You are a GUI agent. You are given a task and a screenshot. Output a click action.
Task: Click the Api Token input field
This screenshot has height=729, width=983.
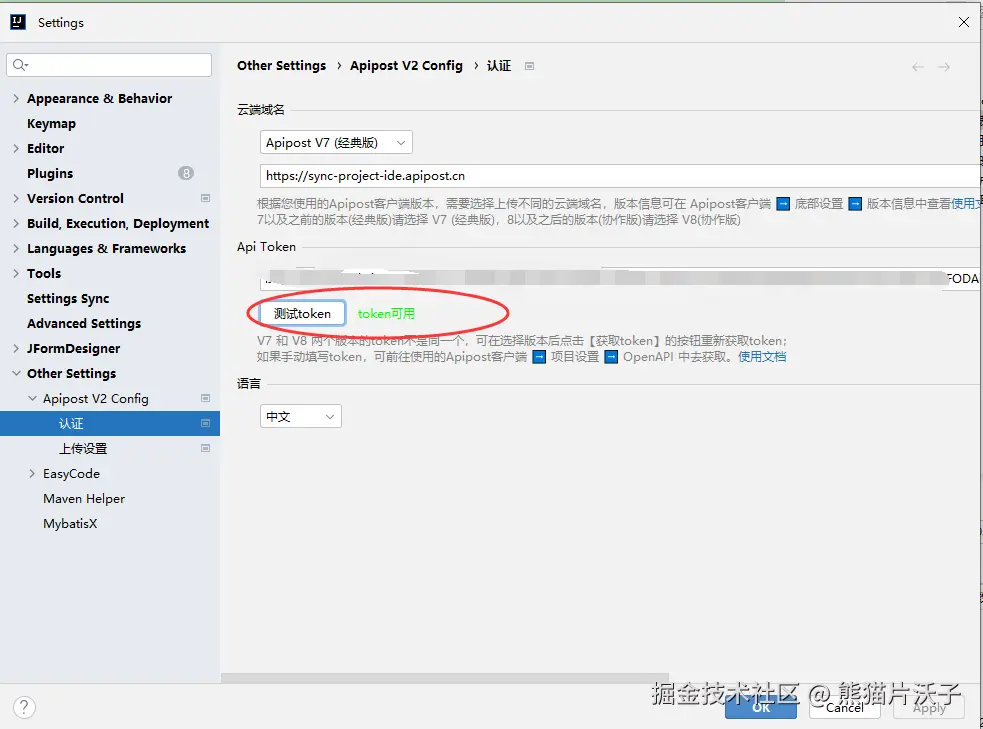[621, 278]
